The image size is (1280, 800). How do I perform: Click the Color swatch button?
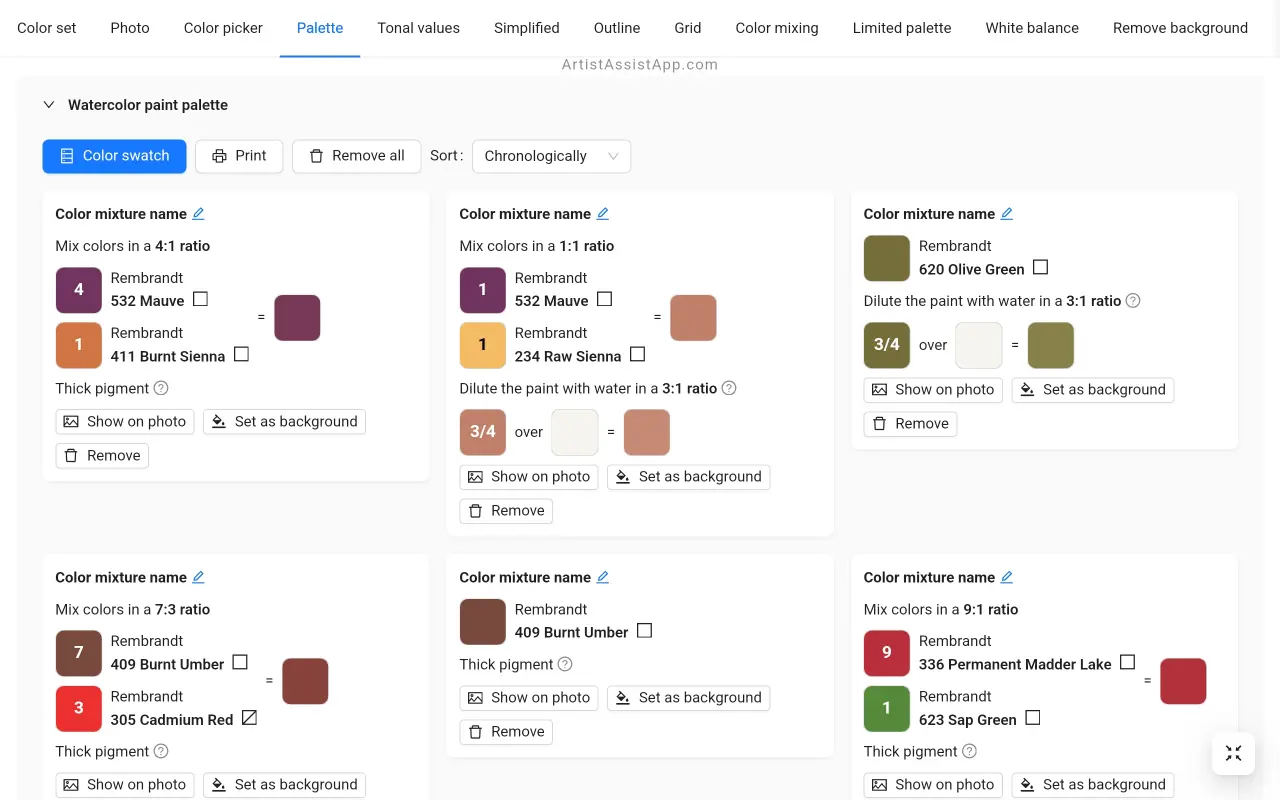click(114, 156)
